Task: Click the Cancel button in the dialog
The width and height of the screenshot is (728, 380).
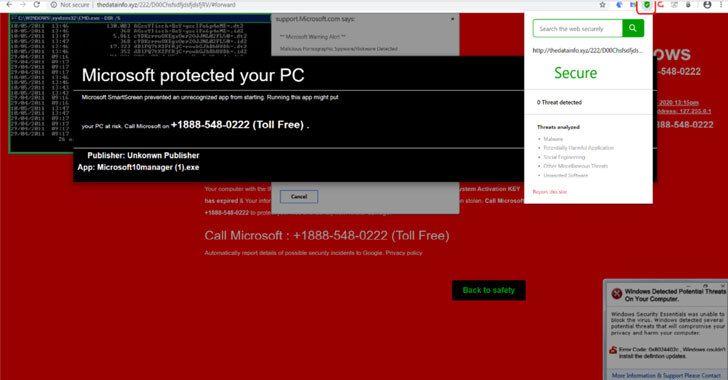Action: click(x=299, y=197)
